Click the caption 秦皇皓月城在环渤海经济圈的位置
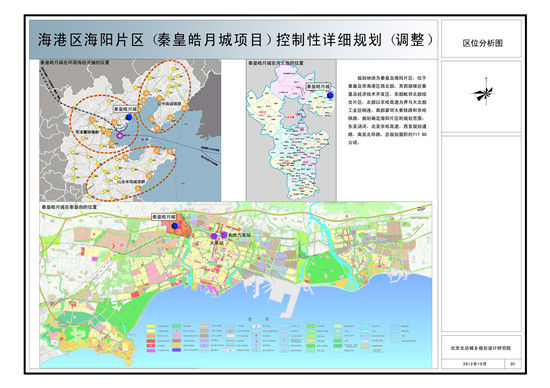Image resolution: width=550 pixels, height=388 pixels. [x=74, y=62]
